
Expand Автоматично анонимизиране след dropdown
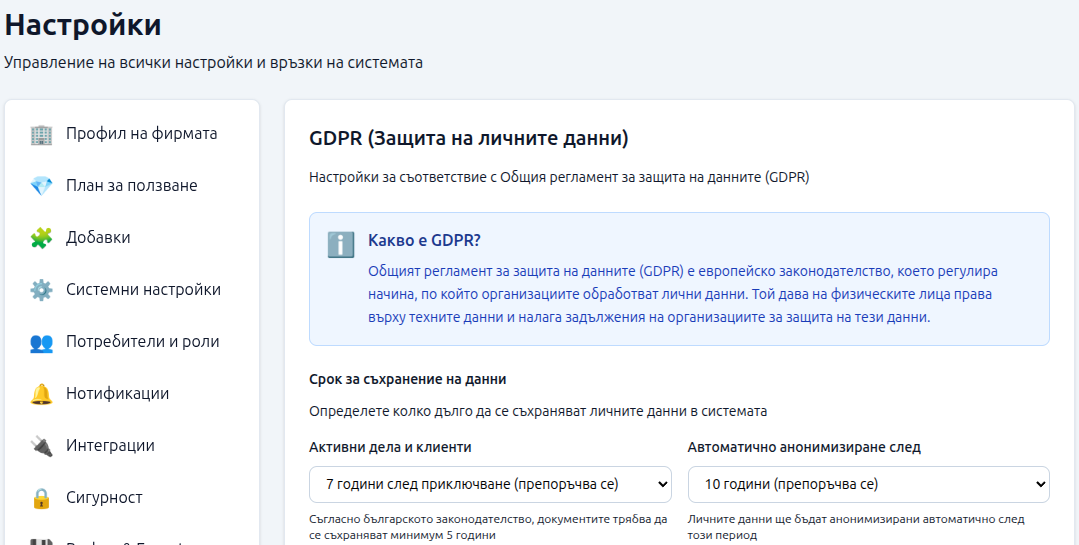868,484
